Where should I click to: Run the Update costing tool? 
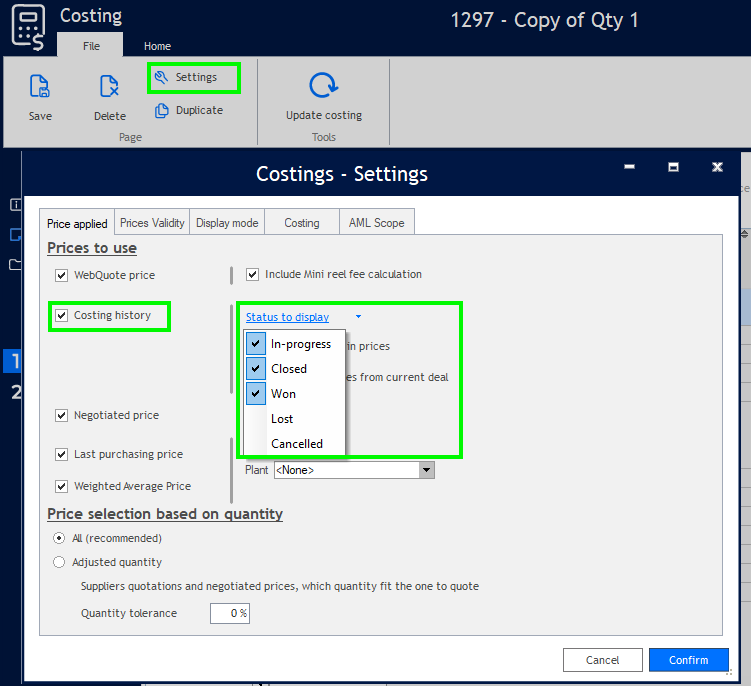click(323, 87)
